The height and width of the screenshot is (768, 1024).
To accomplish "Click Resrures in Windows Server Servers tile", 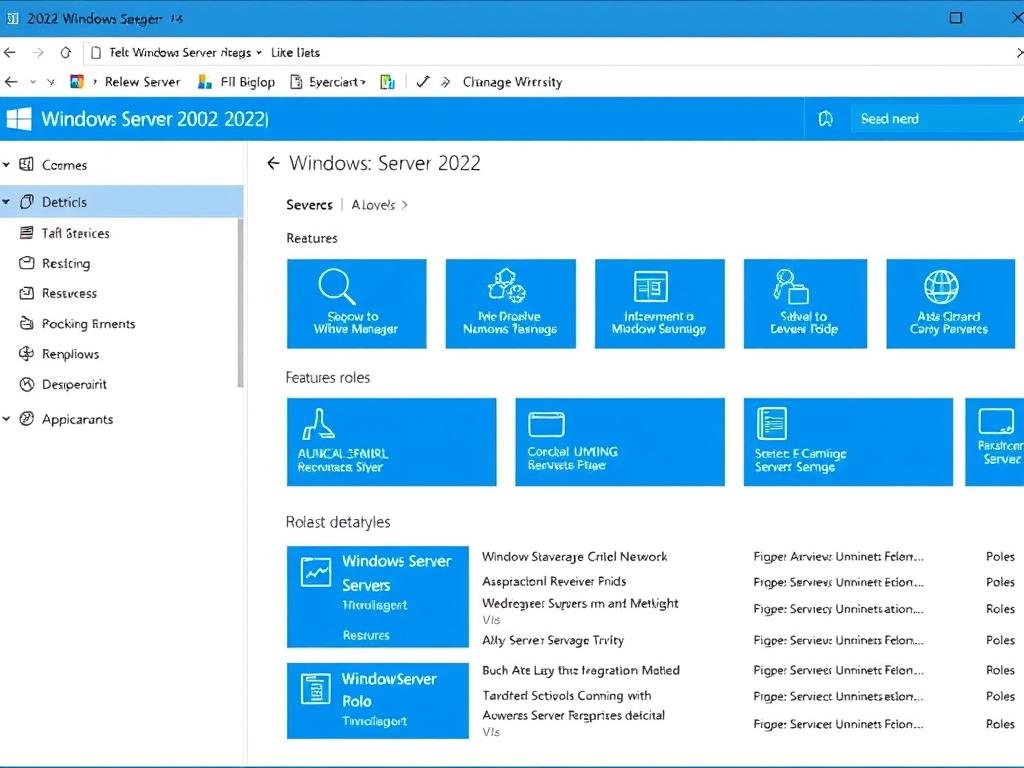I will tap(366, 635).
